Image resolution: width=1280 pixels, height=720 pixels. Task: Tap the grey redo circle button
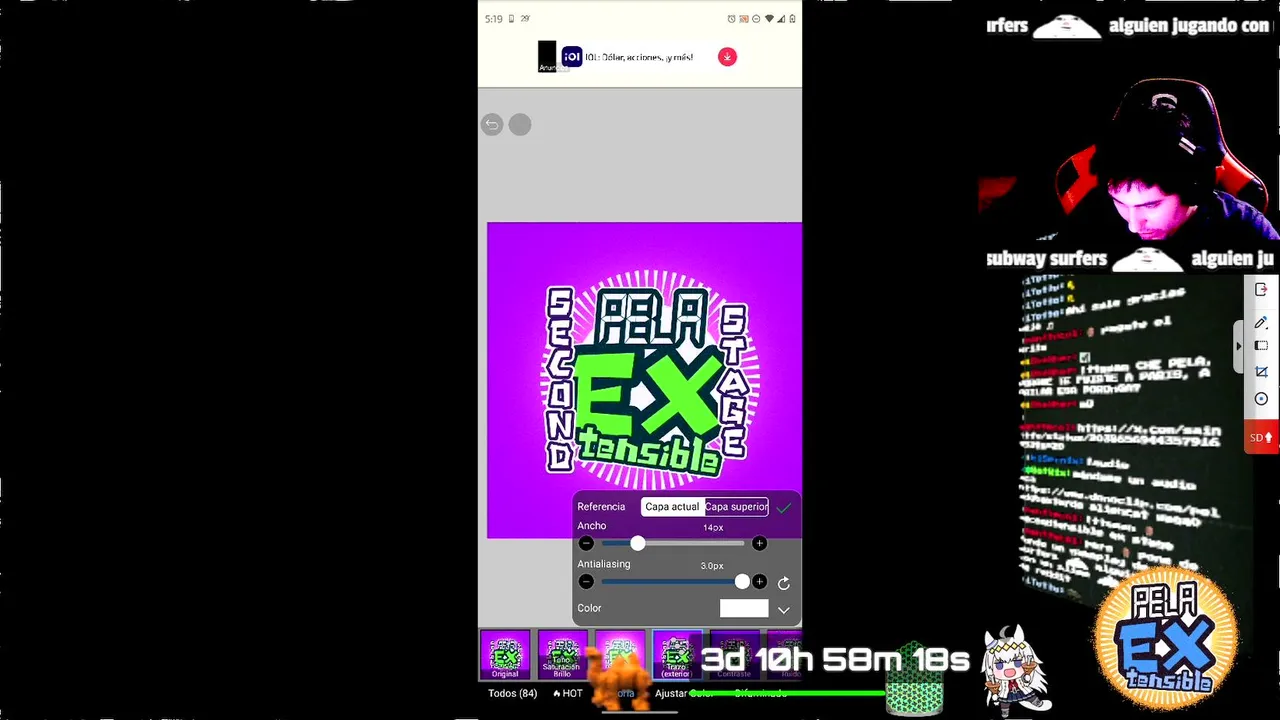coord(520,124)
